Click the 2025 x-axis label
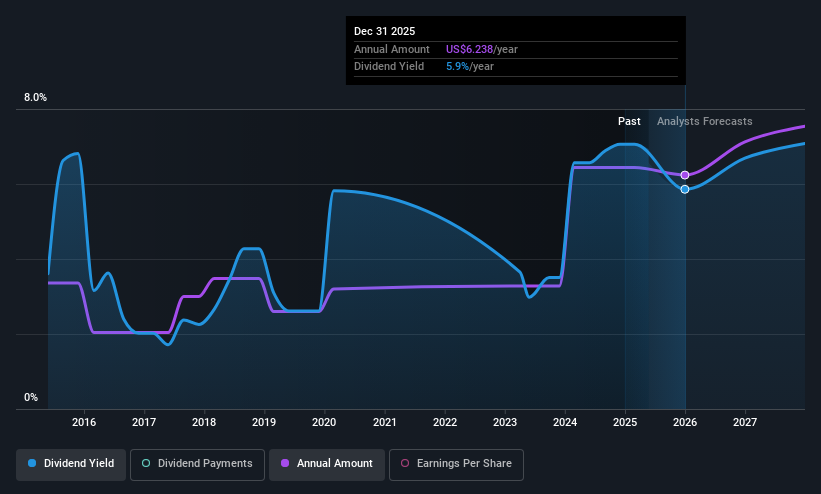The height and width of the screenshot is (494, 821). pyautogui.click(x=625, y=422)
